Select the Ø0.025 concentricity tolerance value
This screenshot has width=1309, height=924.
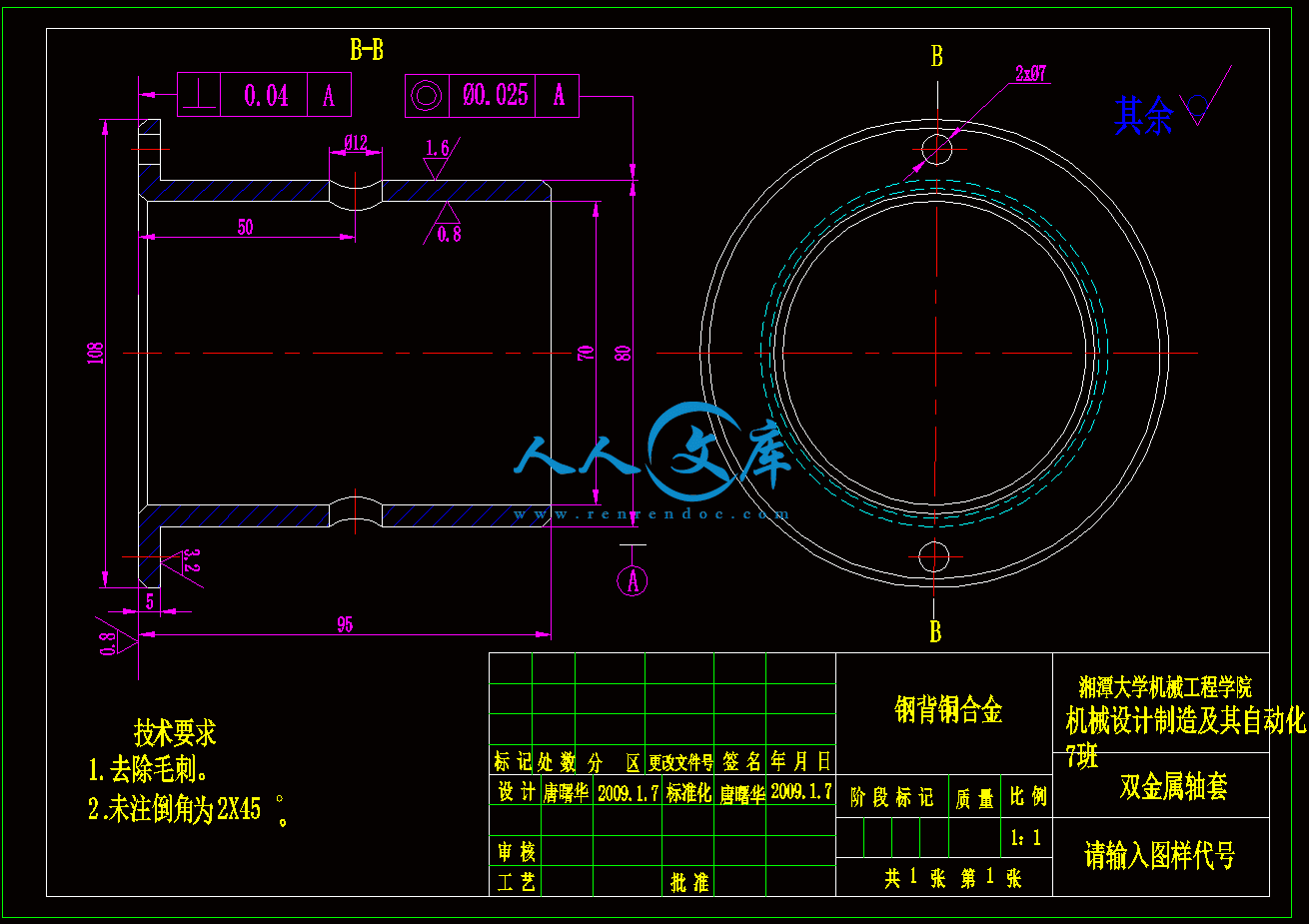[496, 96]
